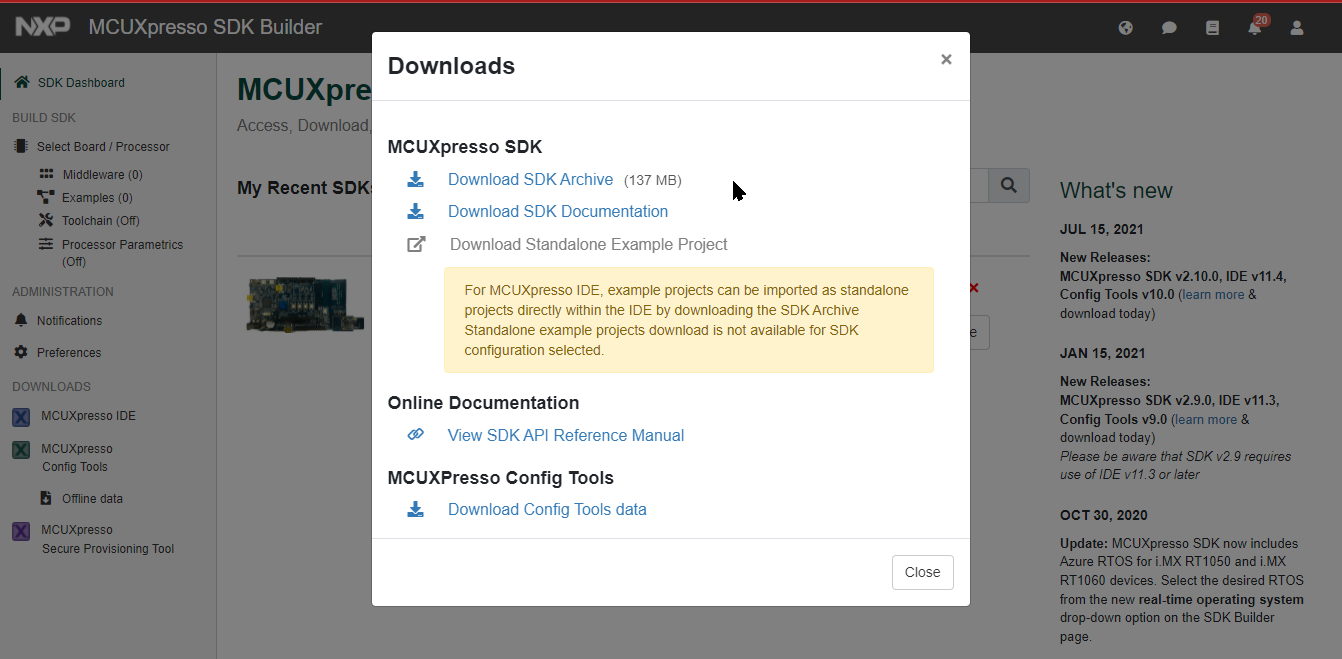1342x659 pixels.
Task: Open MCUXpresso IDE download link
Action: (88, 416)
